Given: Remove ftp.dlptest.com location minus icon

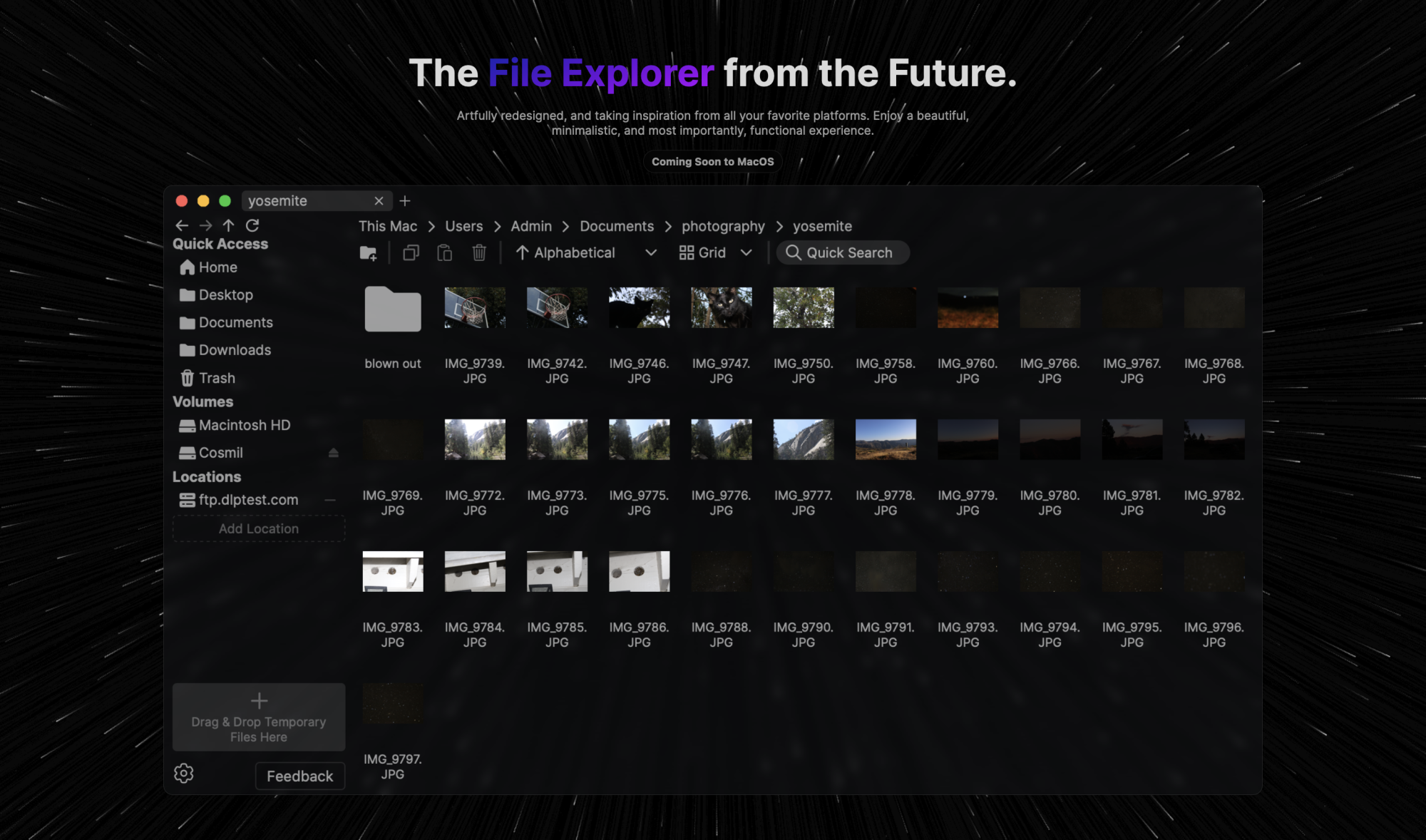Looking at the screenshot, I should 330,500.
